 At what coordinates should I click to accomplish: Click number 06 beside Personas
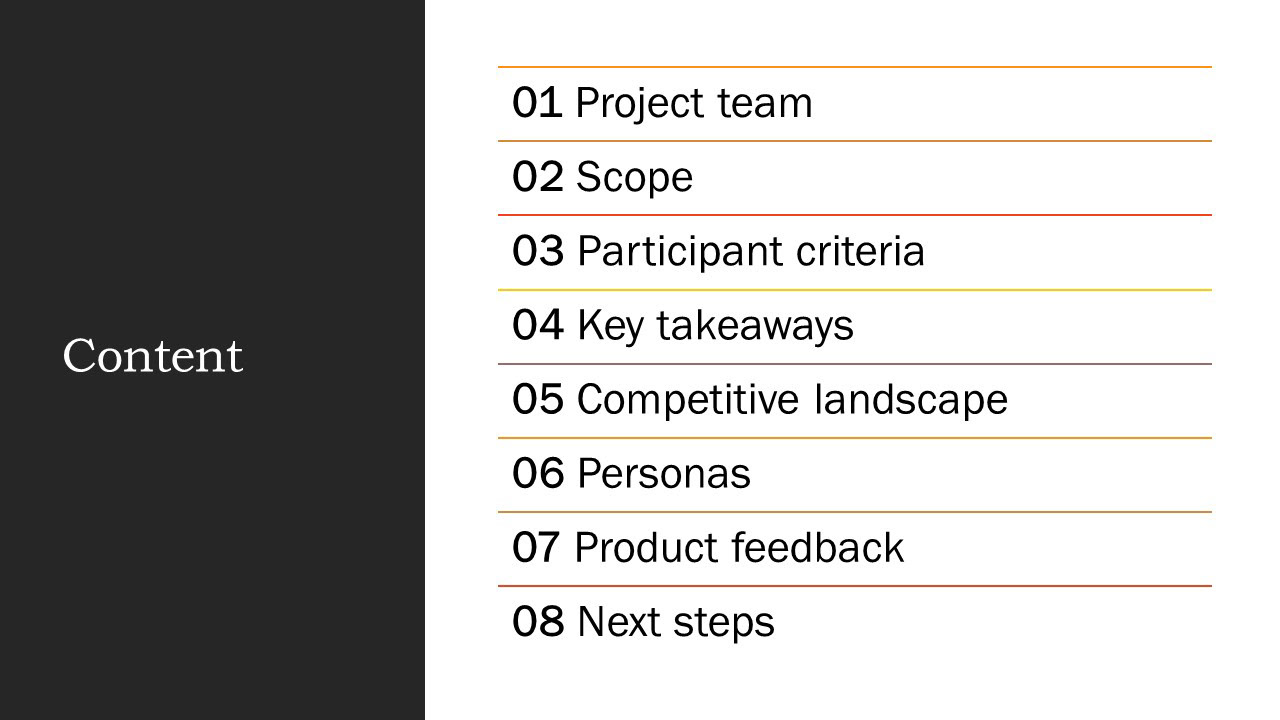tap(537, 474)
